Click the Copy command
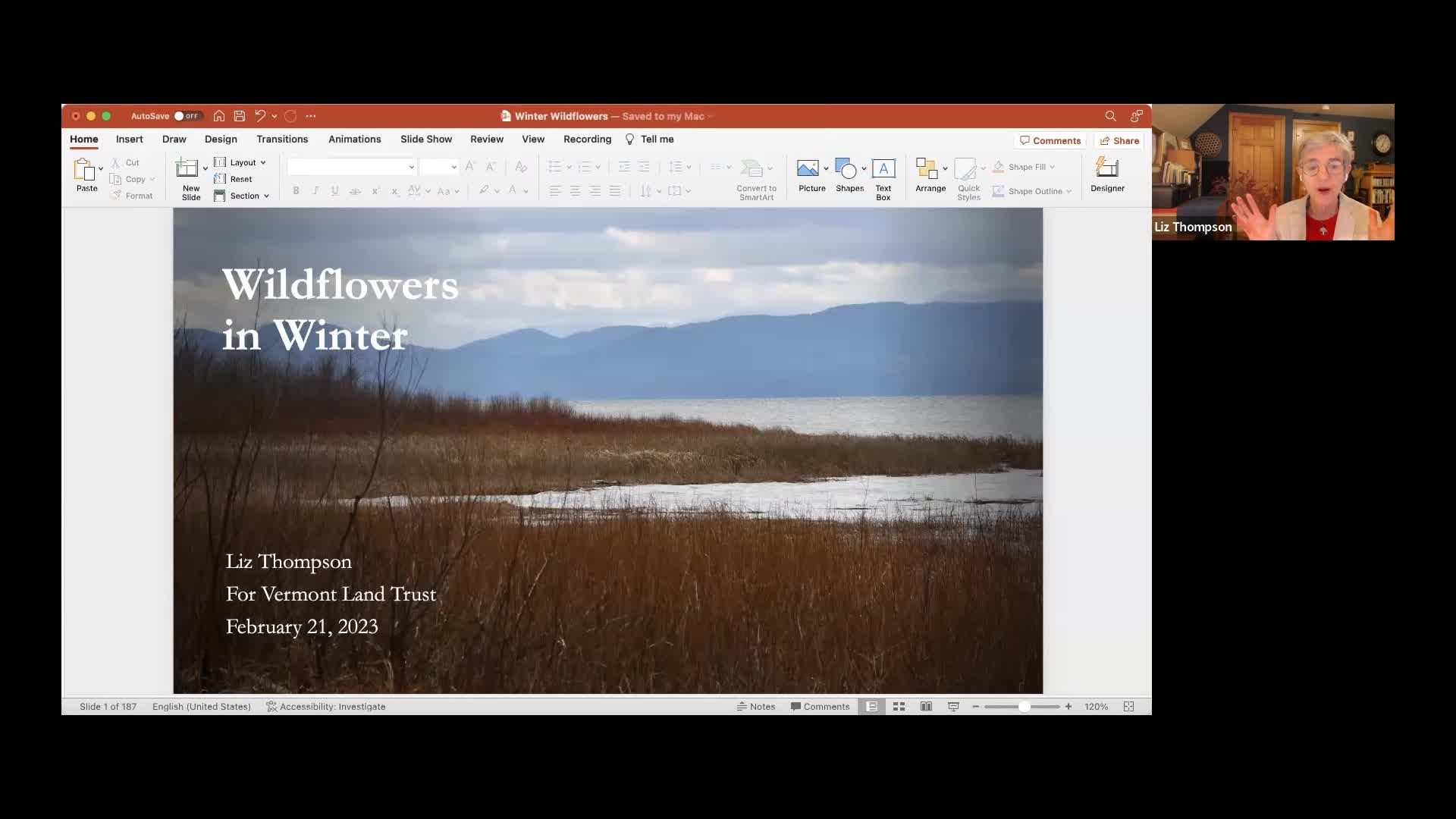Screen dimensions: 1456x819 (x=128, y=179)
